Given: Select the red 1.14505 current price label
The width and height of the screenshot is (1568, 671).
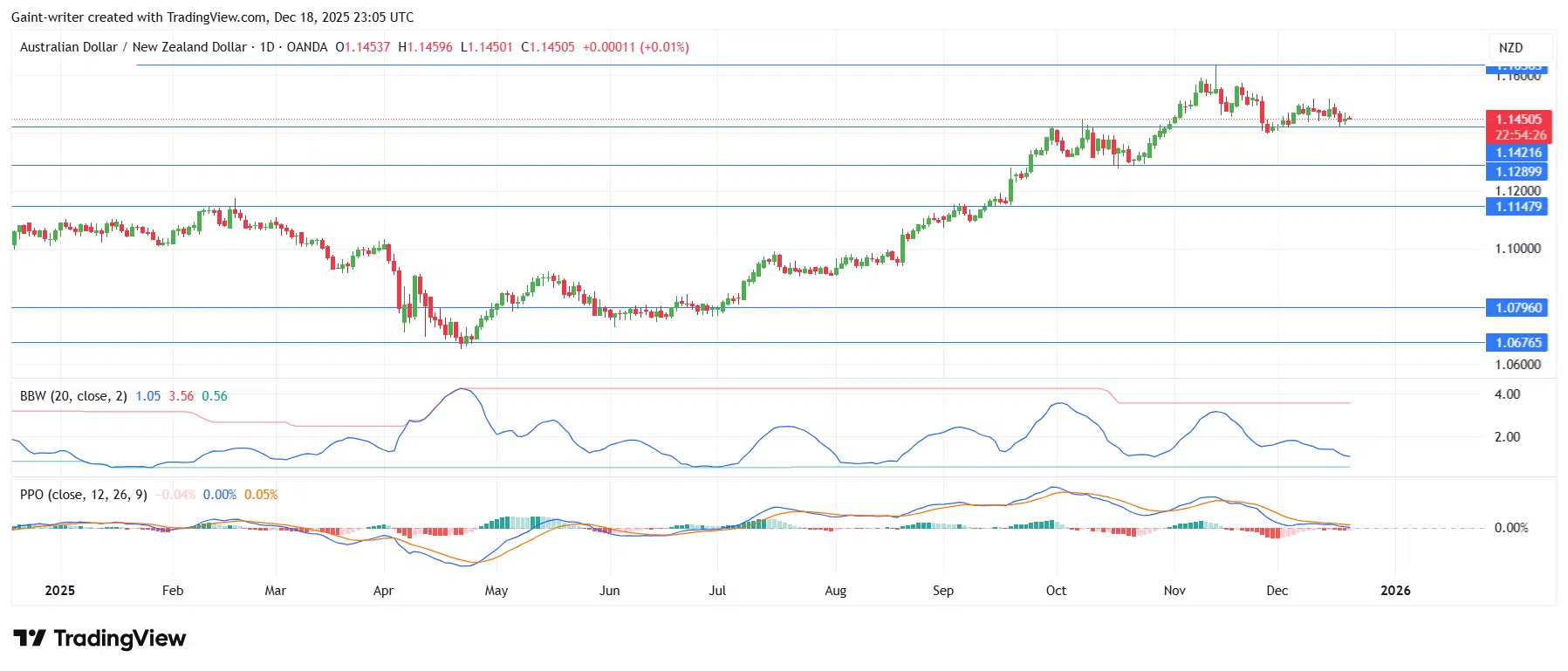Looking at the screenshot, I should pos(1518,120).
